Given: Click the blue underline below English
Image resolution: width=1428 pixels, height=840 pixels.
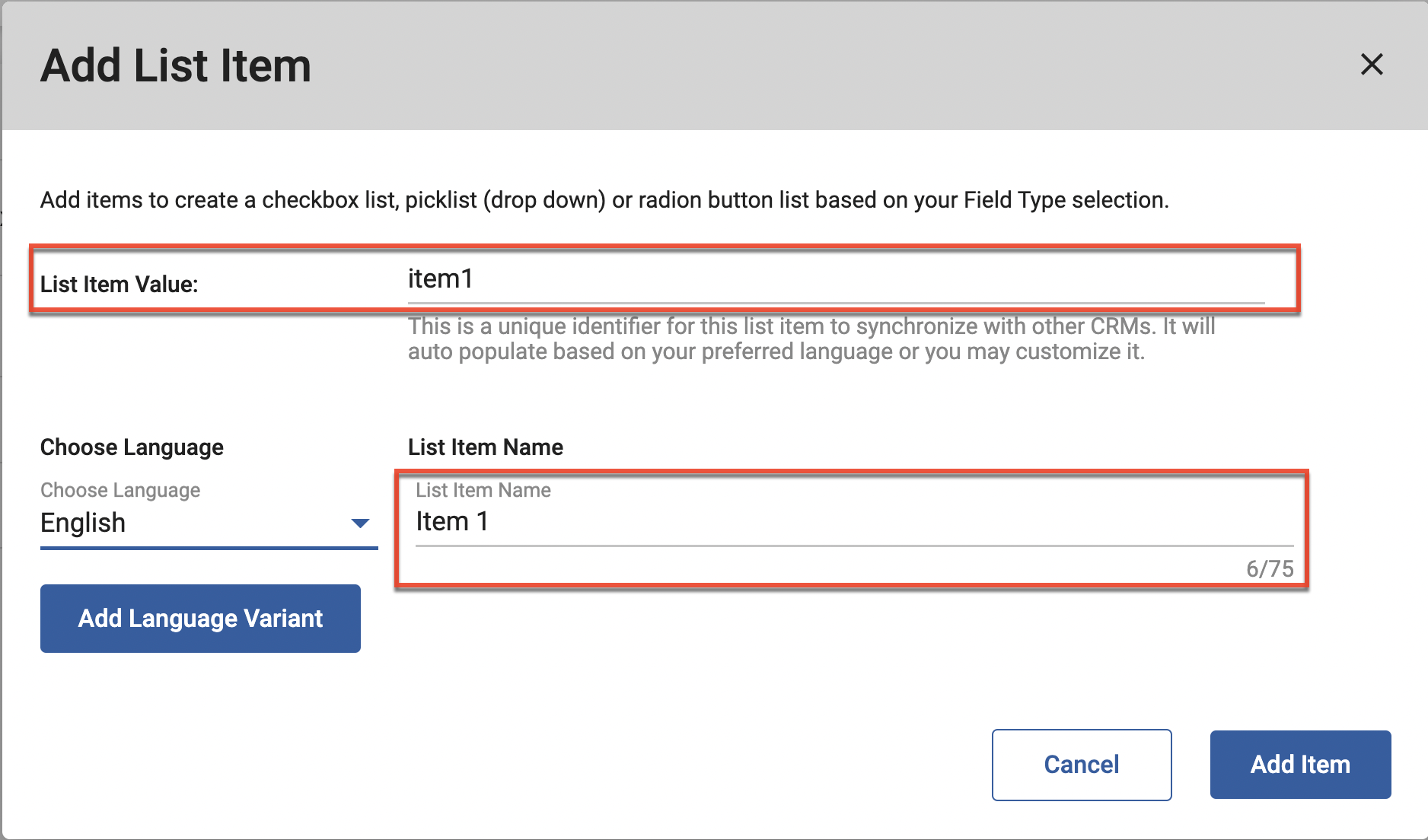Looking at the screenshot, I should 209,547.
